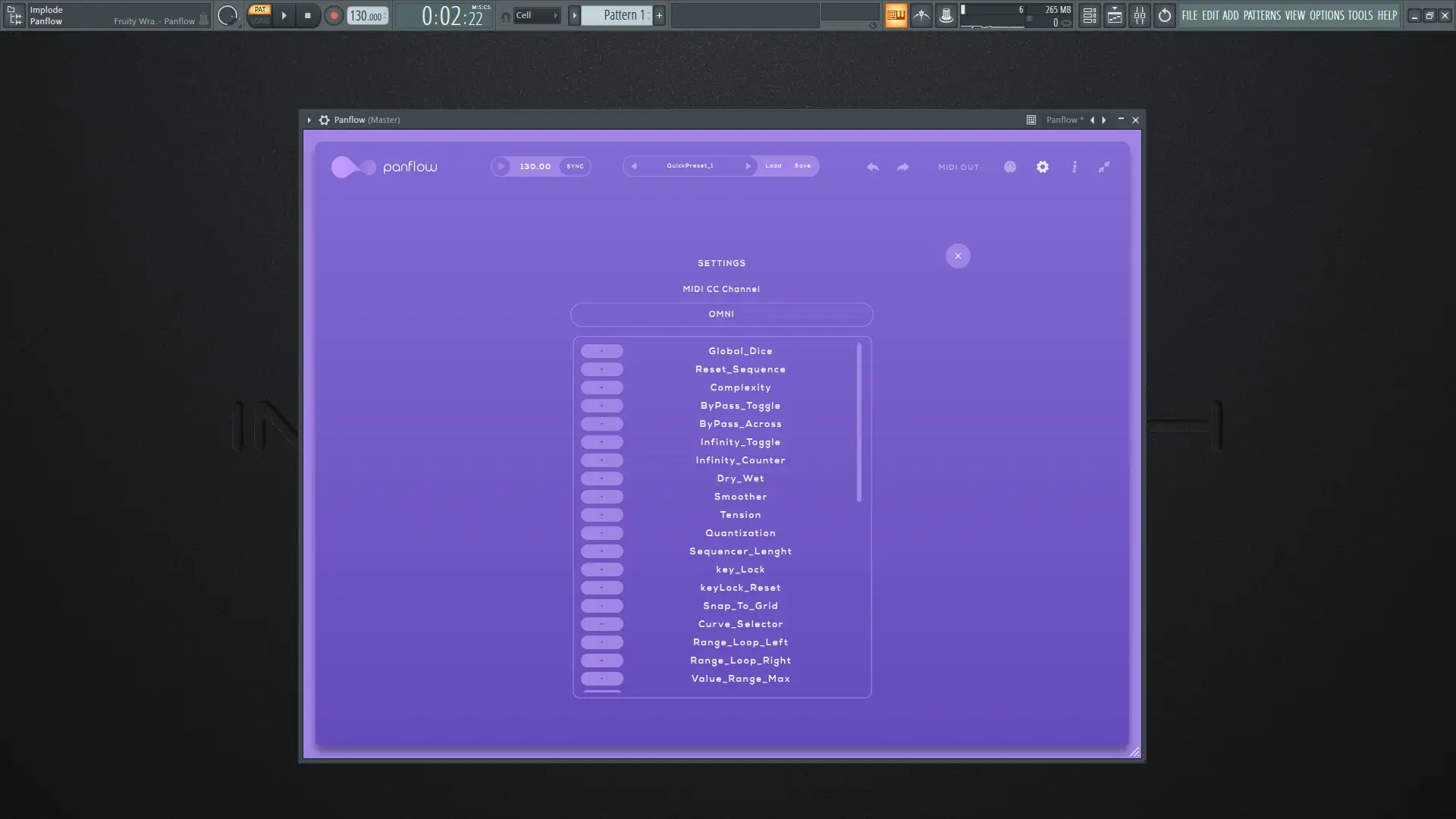
Task: Toggle the SYNC tempo button
Action: pyautogui.click(x=575, y=167)
